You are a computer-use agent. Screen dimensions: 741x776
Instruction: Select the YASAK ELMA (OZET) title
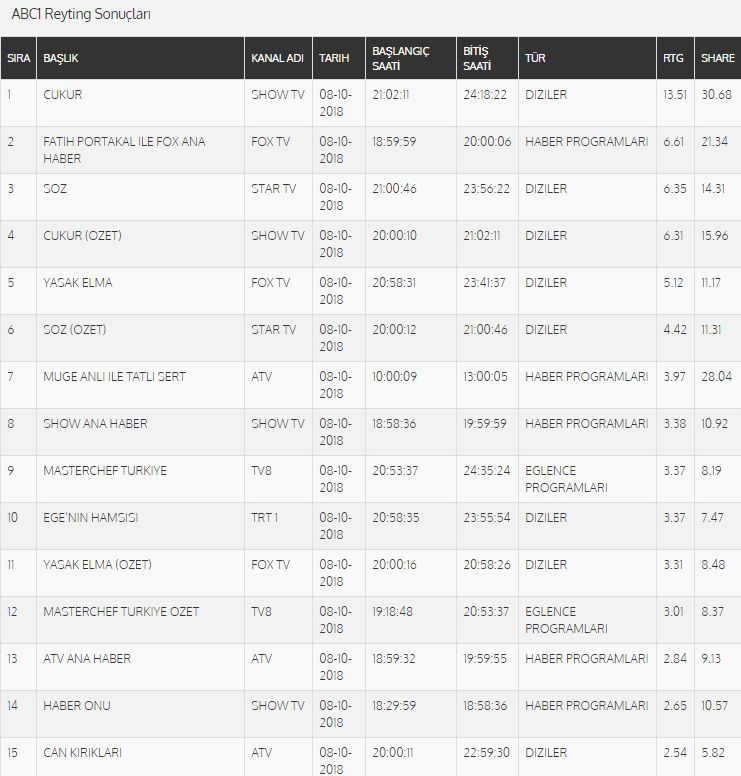[x=98, y=565]
